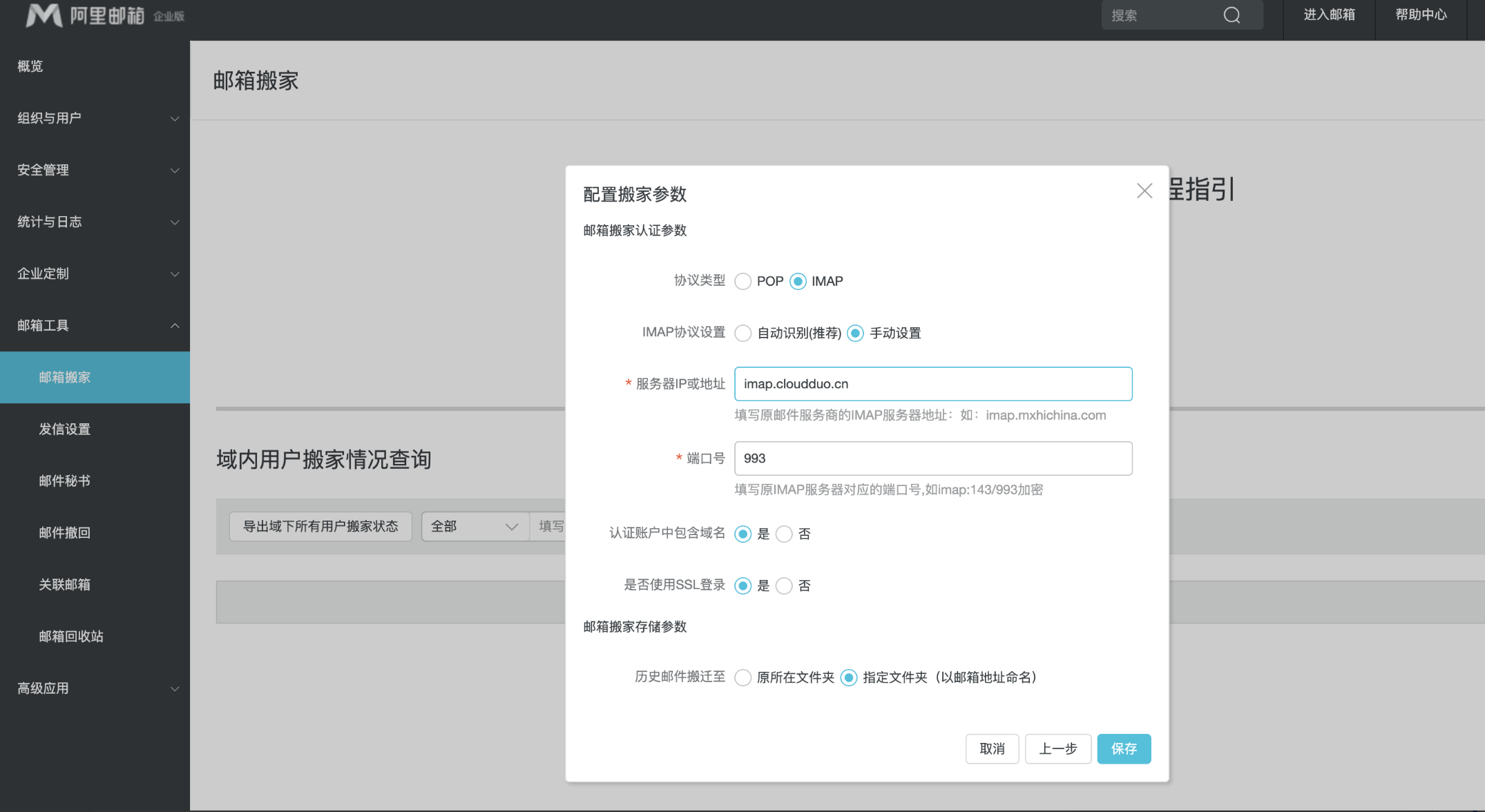Viewport: 1485px width, 812px height.
Task: Click 帮助中心 link
Action: [x=1421, y=15]
